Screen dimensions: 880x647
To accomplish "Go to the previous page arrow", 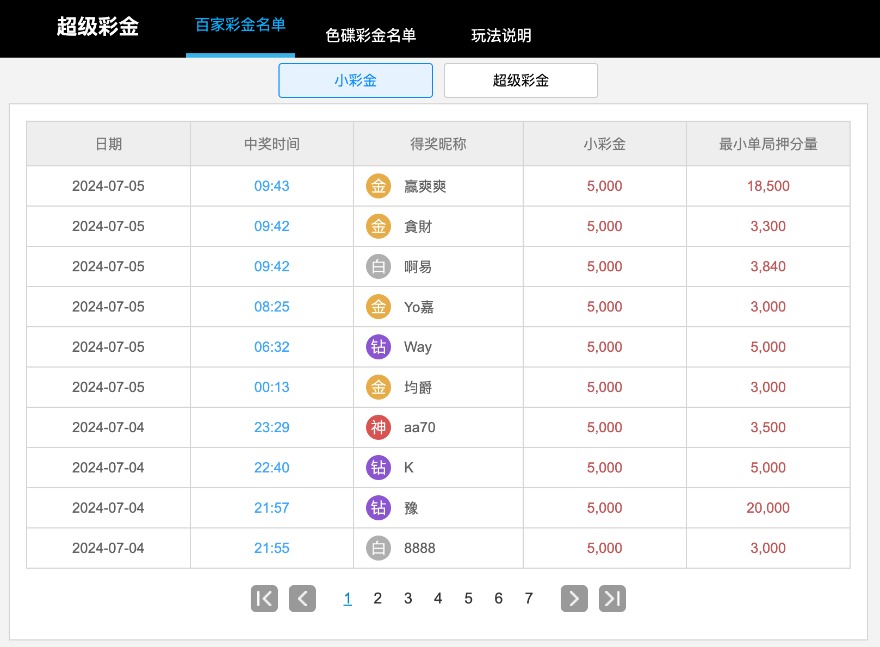I will tap(302, 599).
